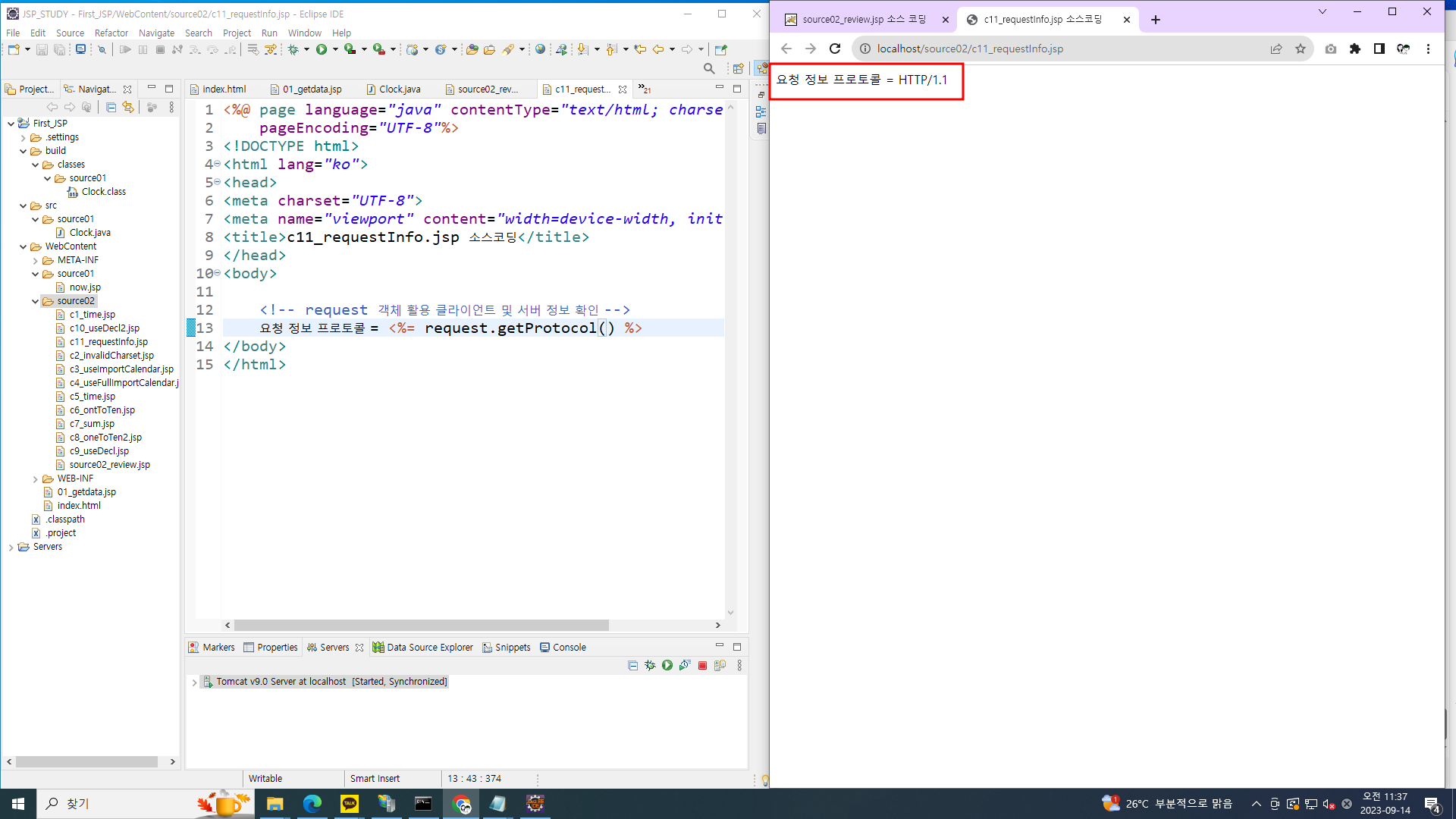Open the Run button dropdown arrow
Viewport: 1456px width, 819px height.
[x=335, y=49]
